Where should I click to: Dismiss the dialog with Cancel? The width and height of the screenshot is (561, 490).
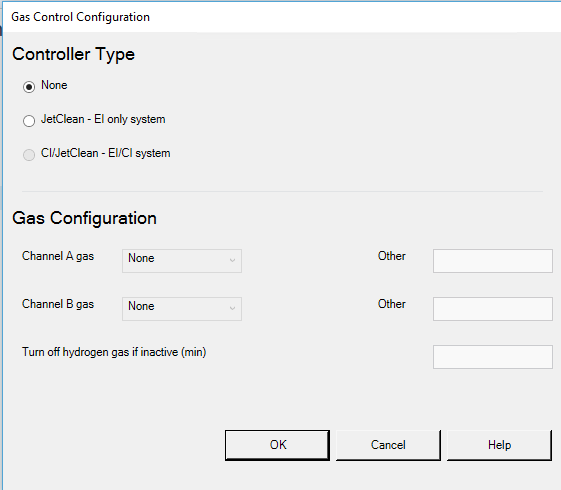(388, 445)
